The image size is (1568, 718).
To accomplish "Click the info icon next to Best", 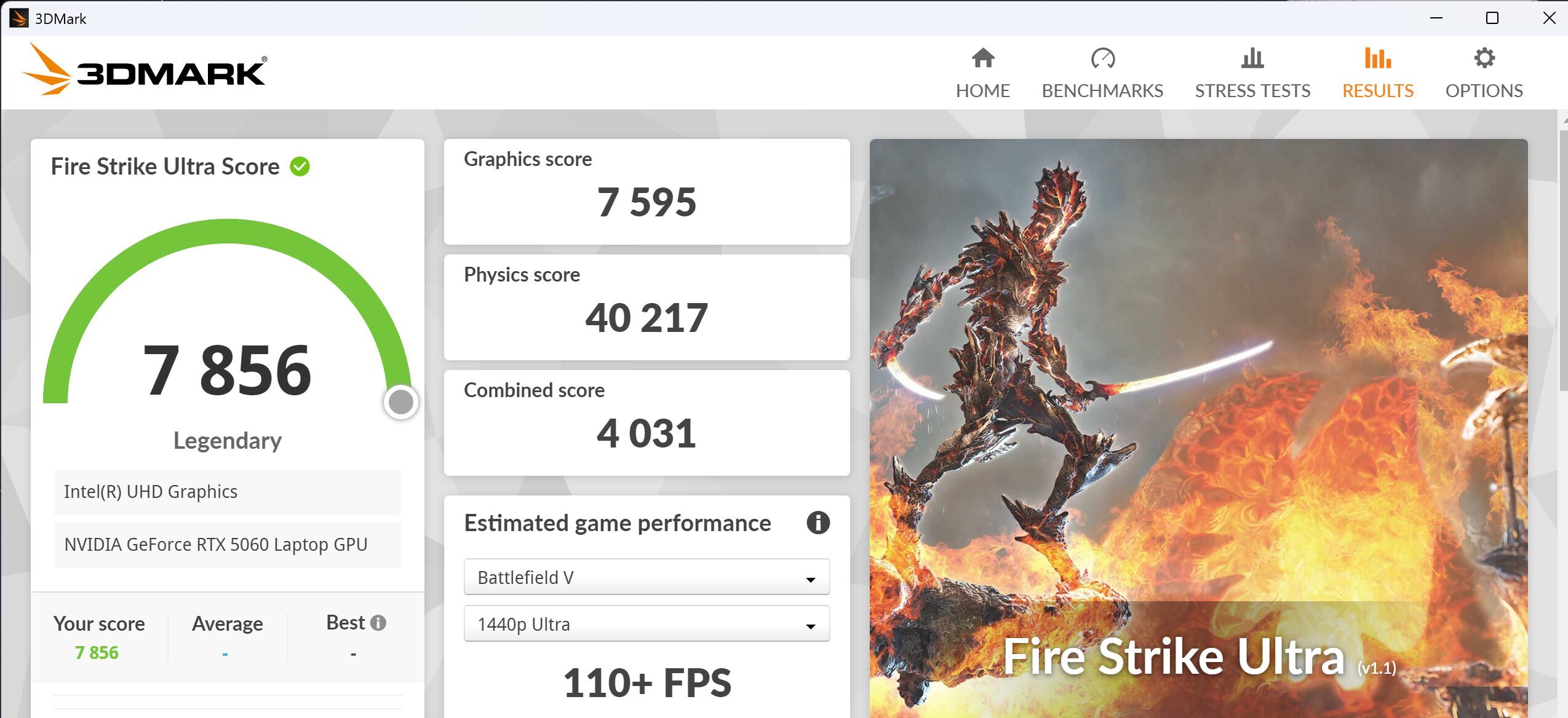I will pyautogui.click(x=378, y=622).
